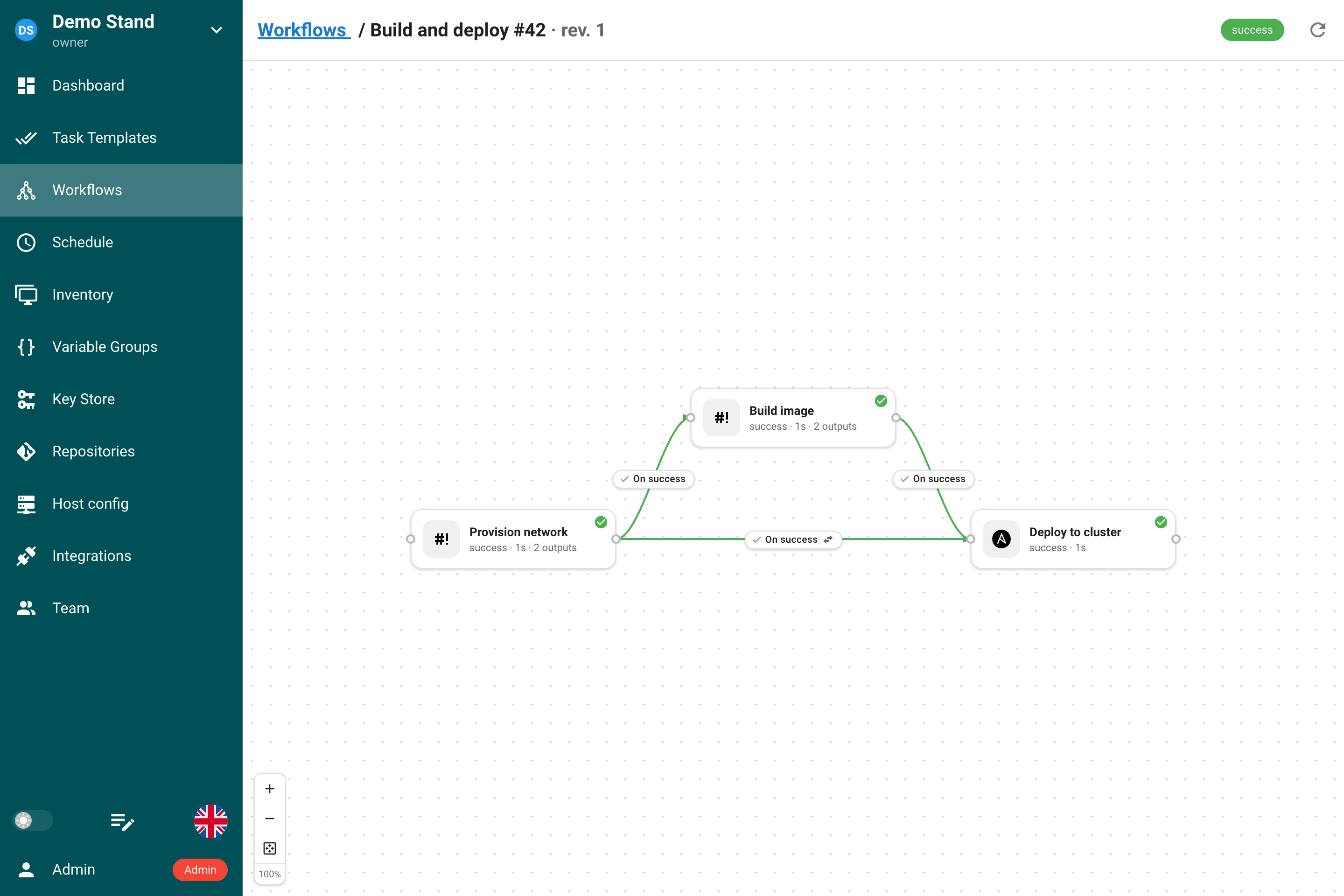1344x896 pixels.
Task: Open the task log edit icon in sidebar
Action: tap(122, 821)
